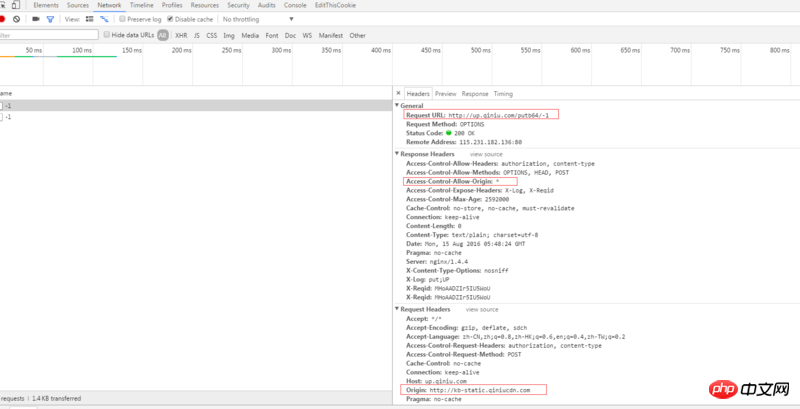800x409 pixels.
Task: Filter requests by Manifest
Action: point(331,35)
